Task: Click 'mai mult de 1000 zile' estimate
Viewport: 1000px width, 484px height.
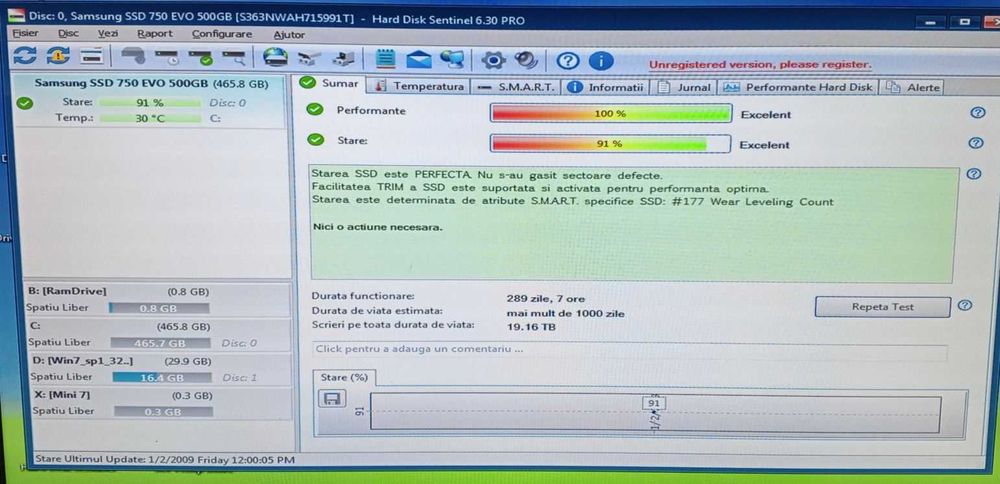Action: point(565,313)
